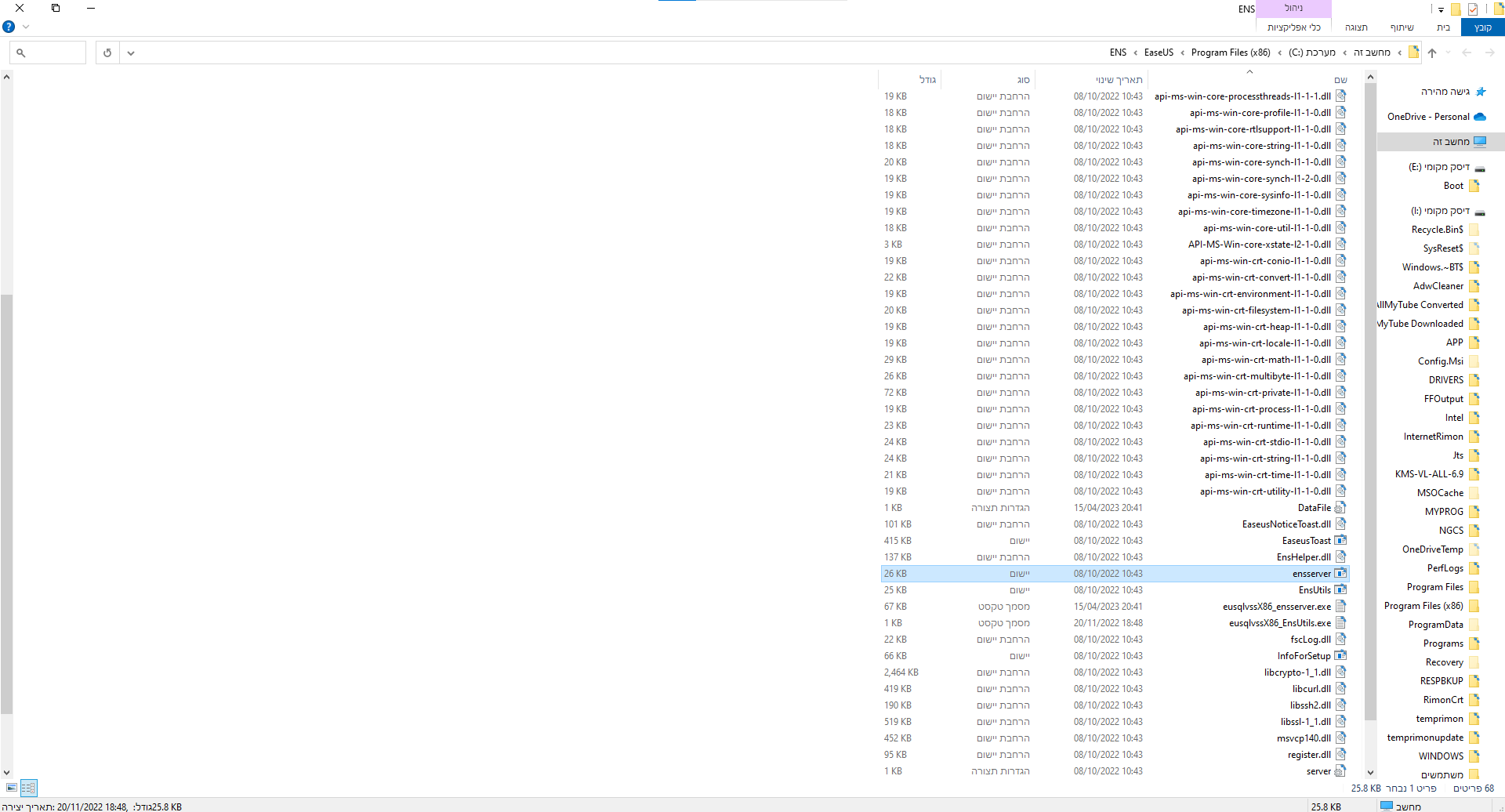Sort files by the Name (שם) column header
This screenshot has height=812, width=1505.
pos(1249,79)
